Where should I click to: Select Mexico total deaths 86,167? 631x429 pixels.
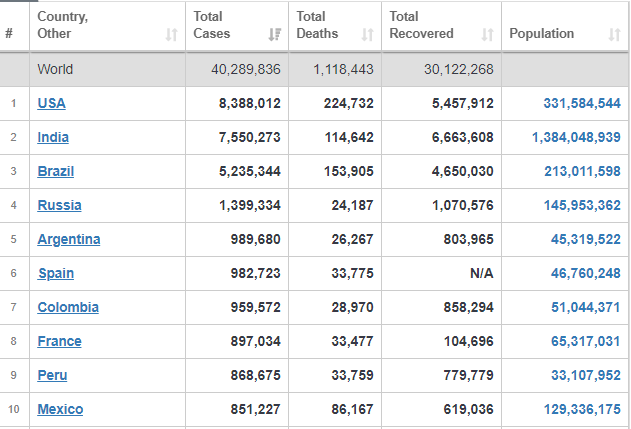[x=352, y=409]
